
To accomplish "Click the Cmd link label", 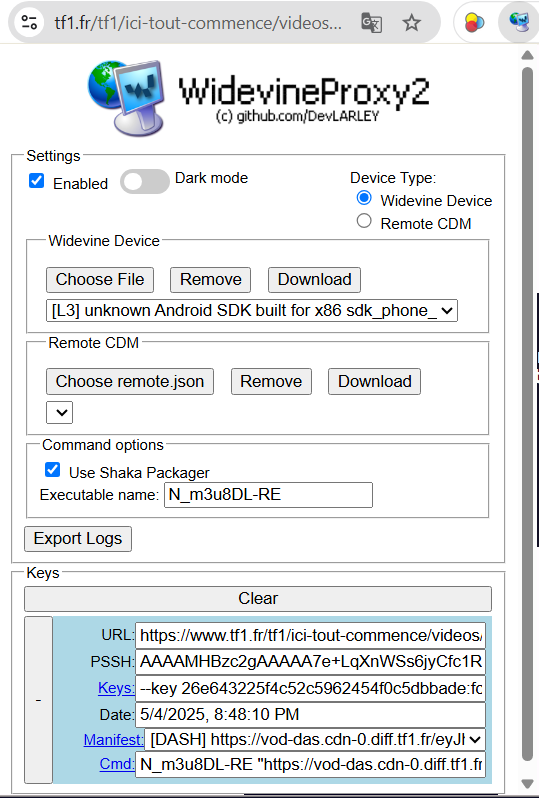I will click(x=117, y=764).
